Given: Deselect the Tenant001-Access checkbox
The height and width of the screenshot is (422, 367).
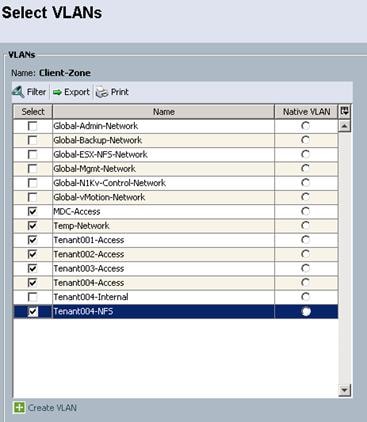Looking at the screenshot, I should [33, 240].
